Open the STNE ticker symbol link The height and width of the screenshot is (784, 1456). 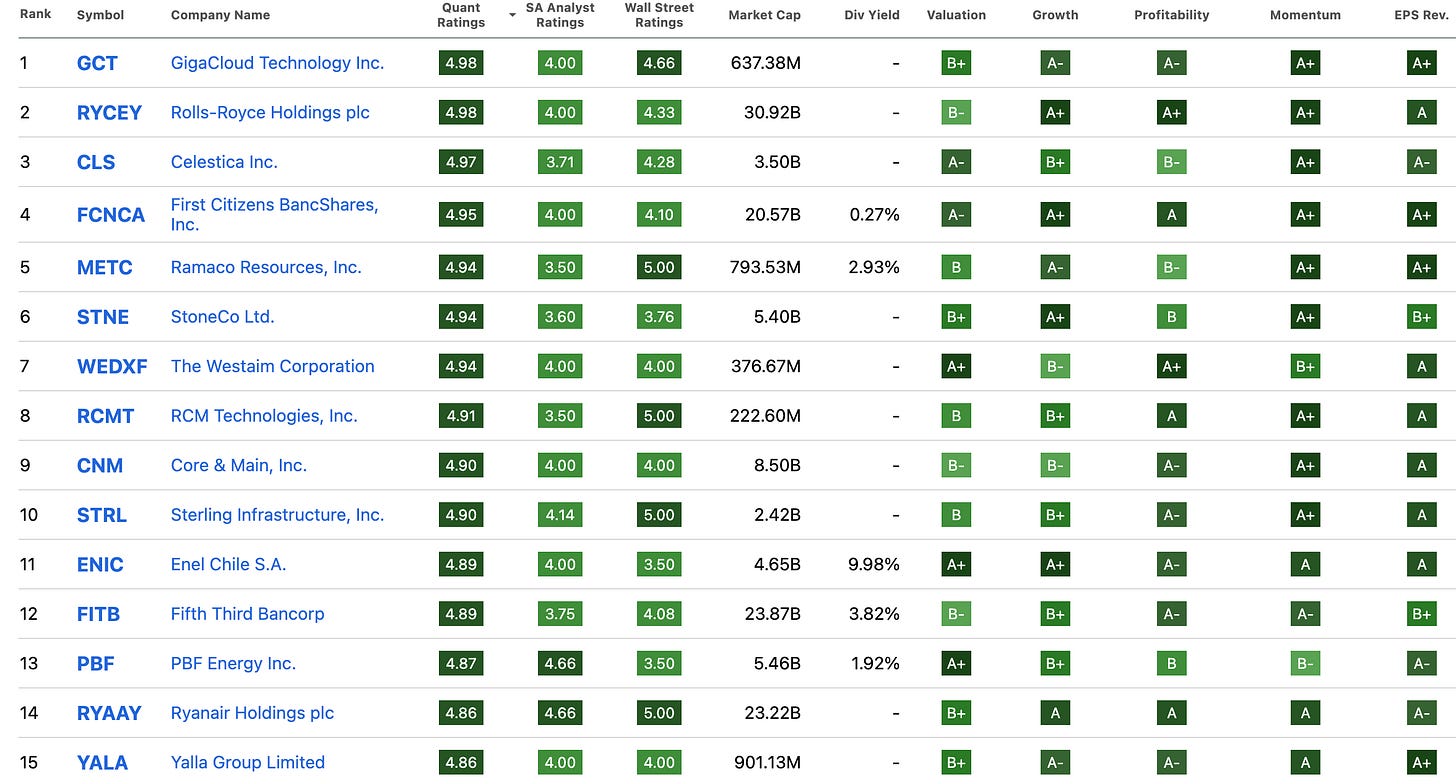pyautogui.click(x=103, y=317)
